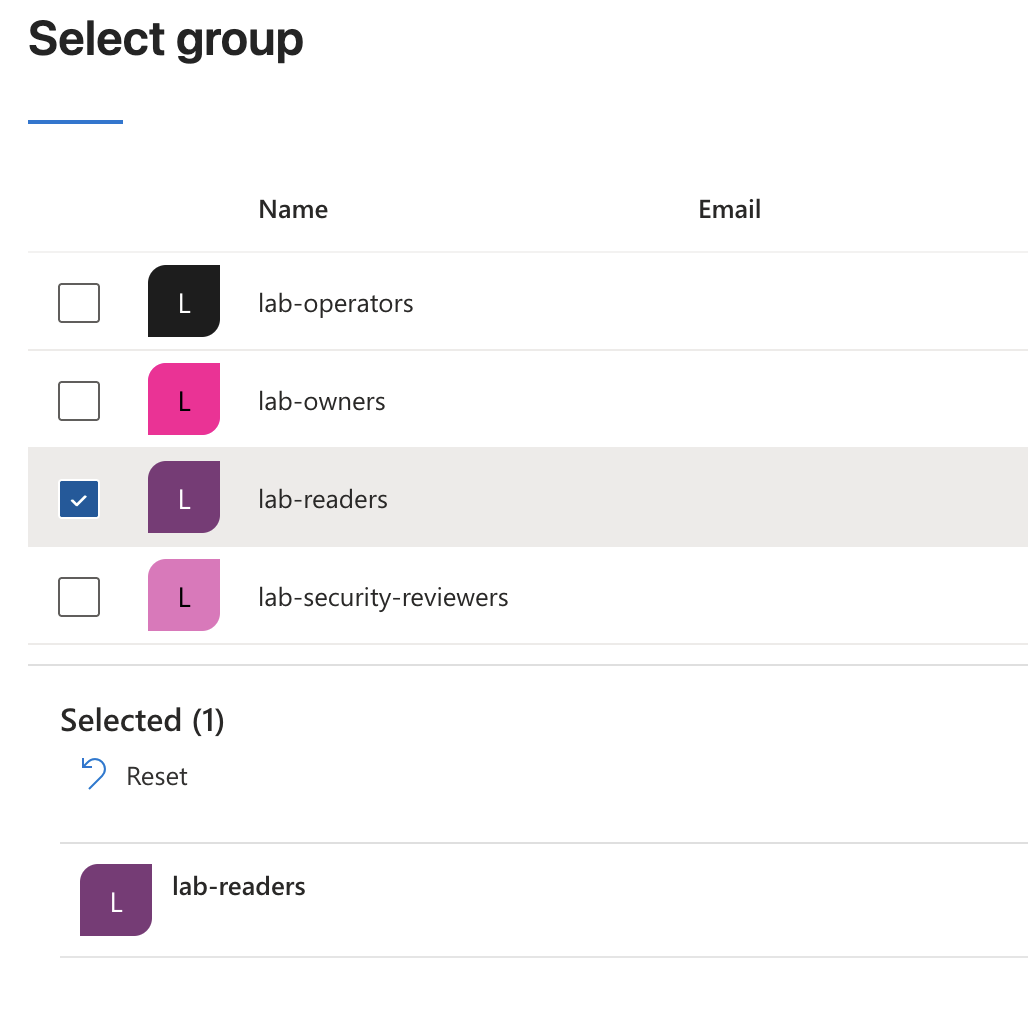Viewport: 1028px width, 1016px height.
Task: Check the lab-operators checkbox
Action: pos(79,303)
